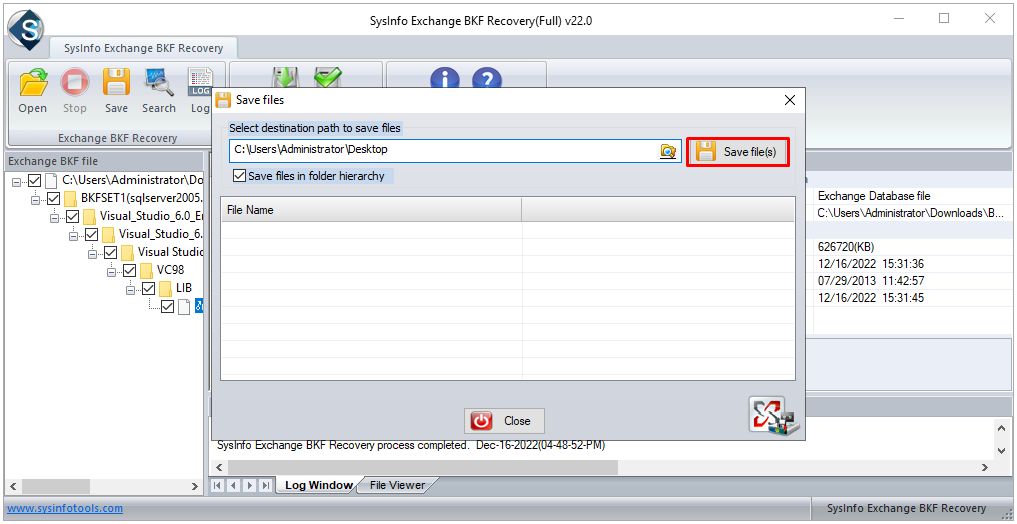Click the recovery process completed log line
1017x524 pixels.
pyautogui.click(x=411, y=446)
